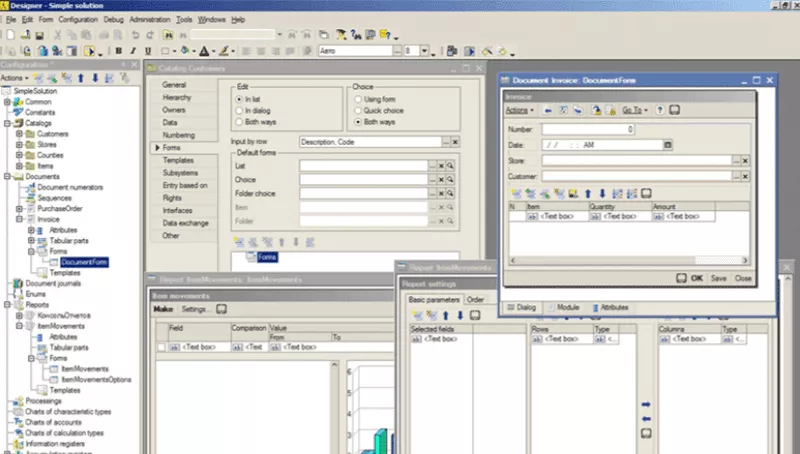Click the Make button in Item movements
This screenshot has width=800, height=454.
point(163,309)
